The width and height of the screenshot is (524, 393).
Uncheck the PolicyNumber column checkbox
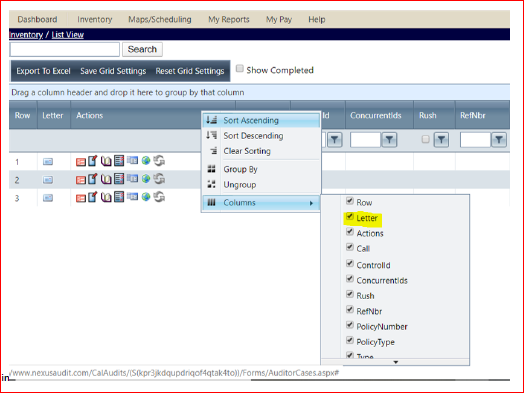coord(350,325)
